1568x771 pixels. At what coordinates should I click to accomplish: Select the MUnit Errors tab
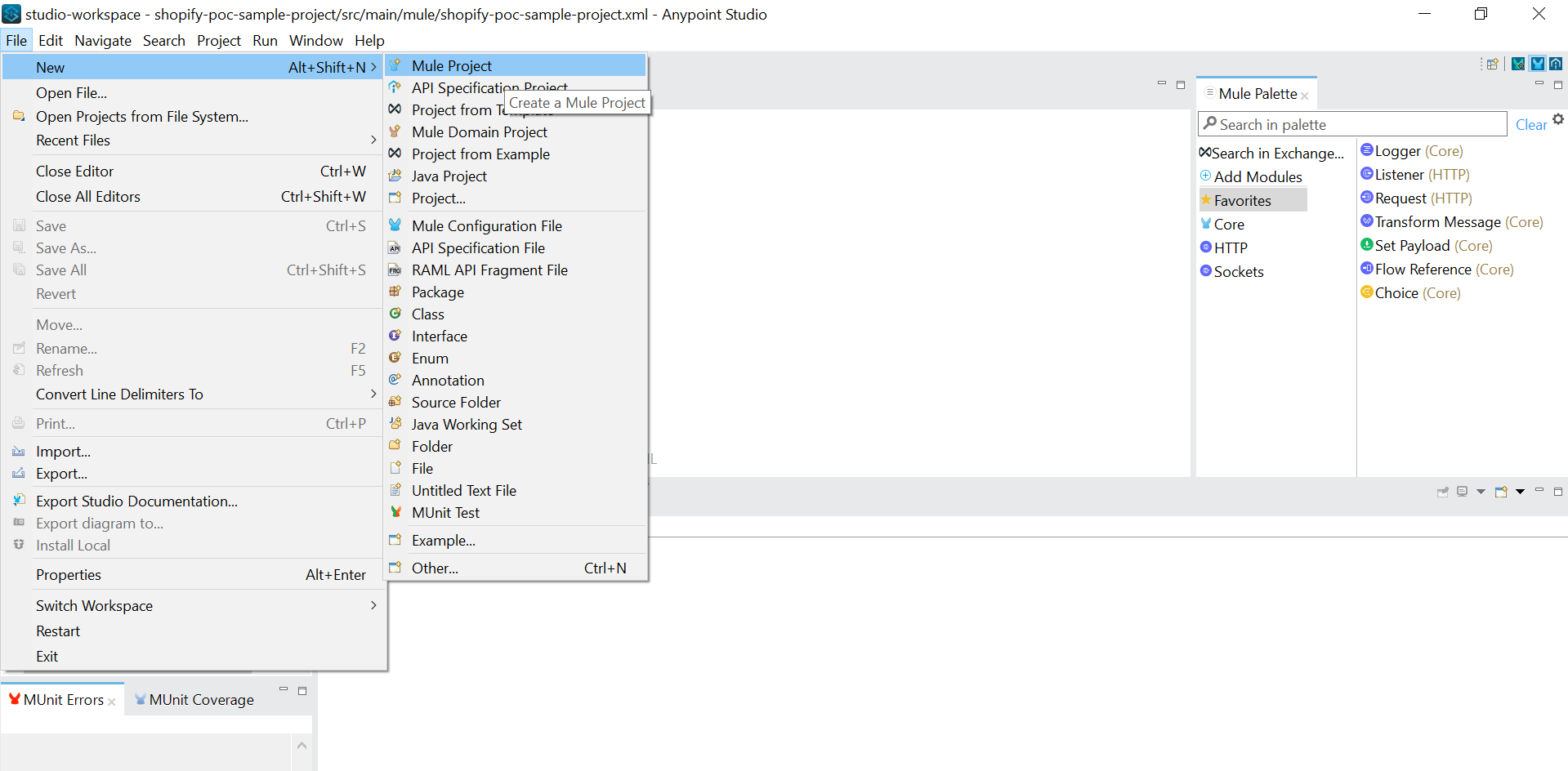[56, 700]
